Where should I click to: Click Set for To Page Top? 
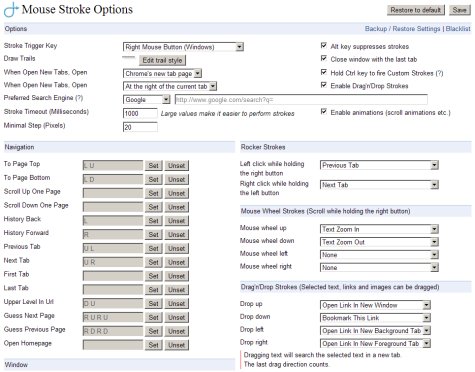coord(154,166)
